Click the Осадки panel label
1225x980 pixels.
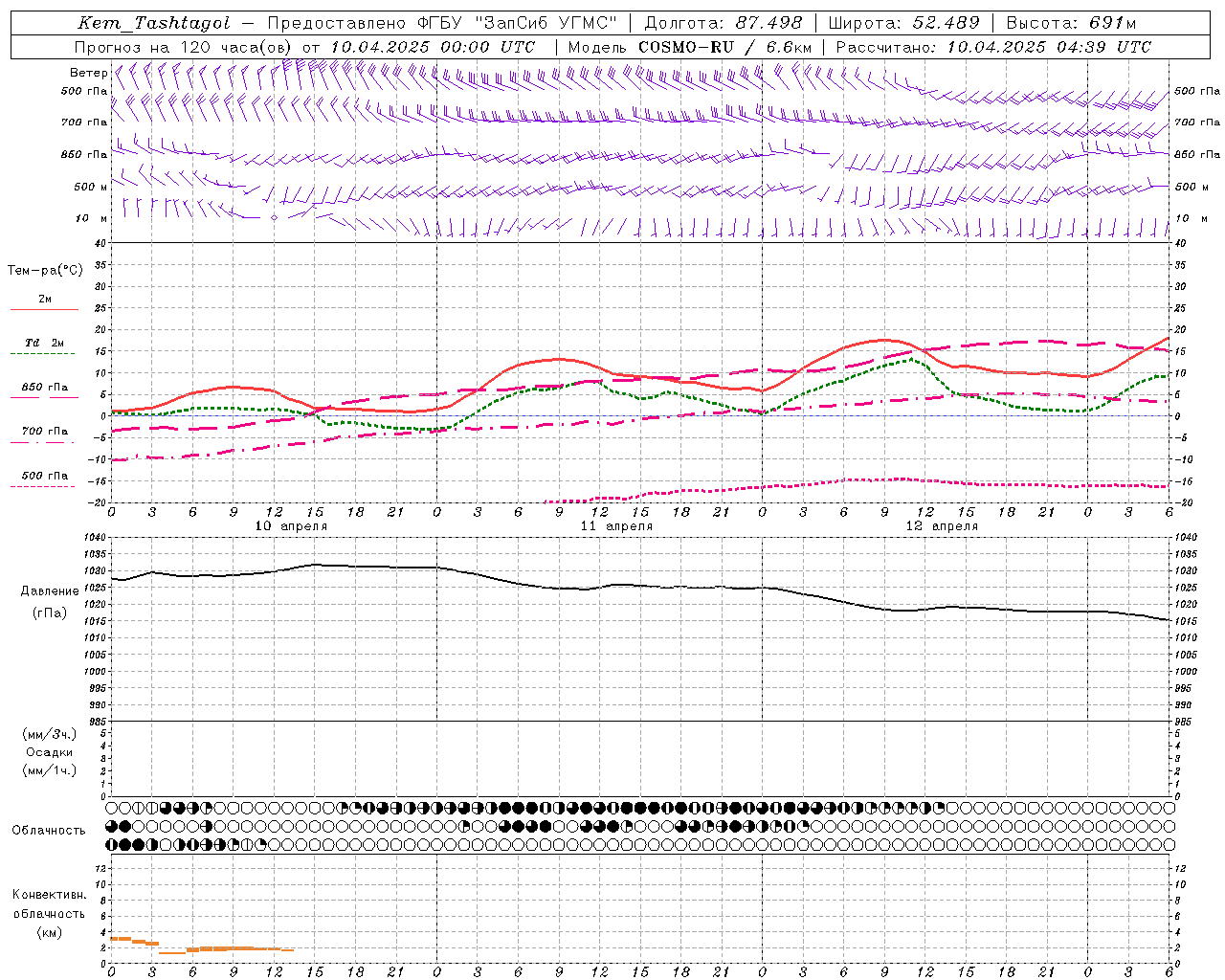50,752
